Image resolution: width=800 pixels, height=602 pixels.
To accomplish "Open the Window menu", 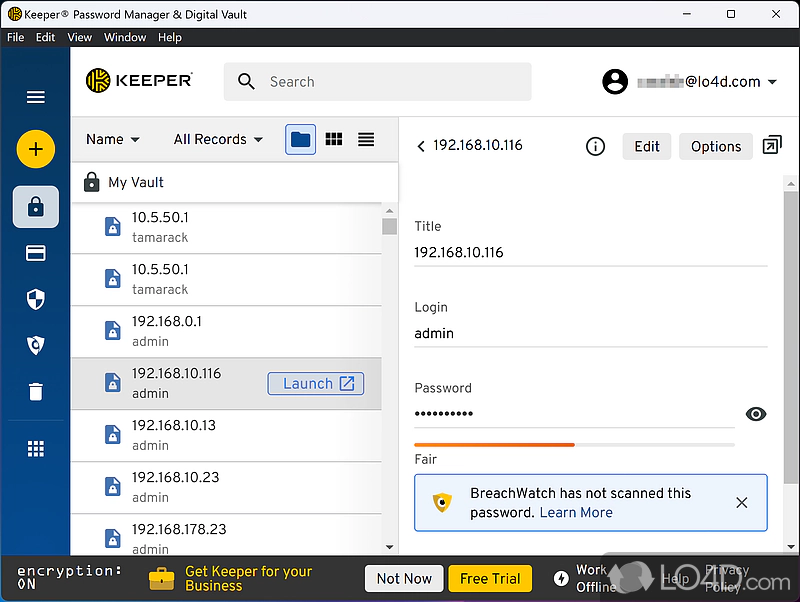I will (x=125, y=37).
